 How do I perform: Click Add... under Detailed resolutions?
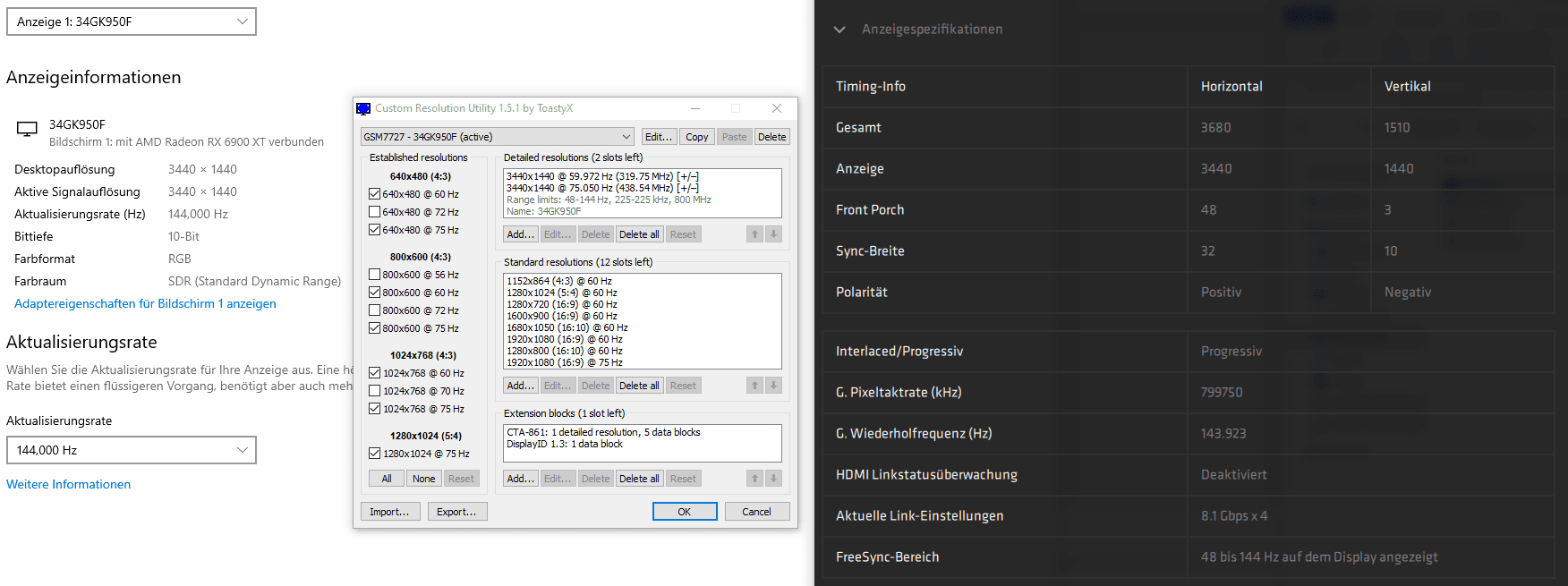521,234
